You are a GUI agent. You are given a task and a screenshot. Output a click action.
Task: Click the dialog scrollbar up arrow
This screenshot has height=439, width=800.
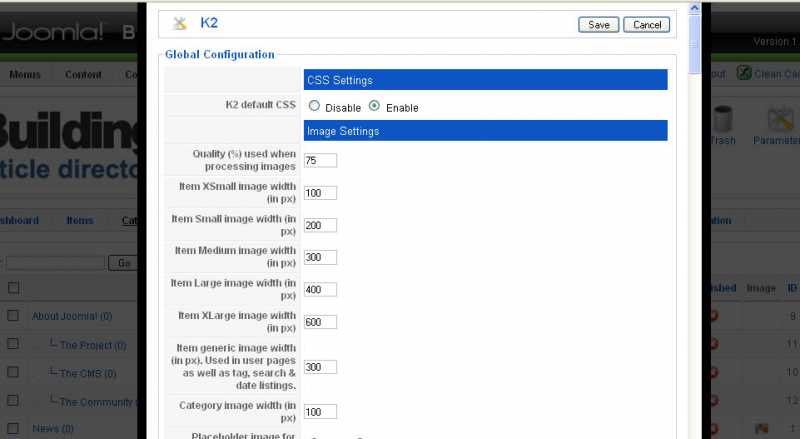(x=694, y=8)
